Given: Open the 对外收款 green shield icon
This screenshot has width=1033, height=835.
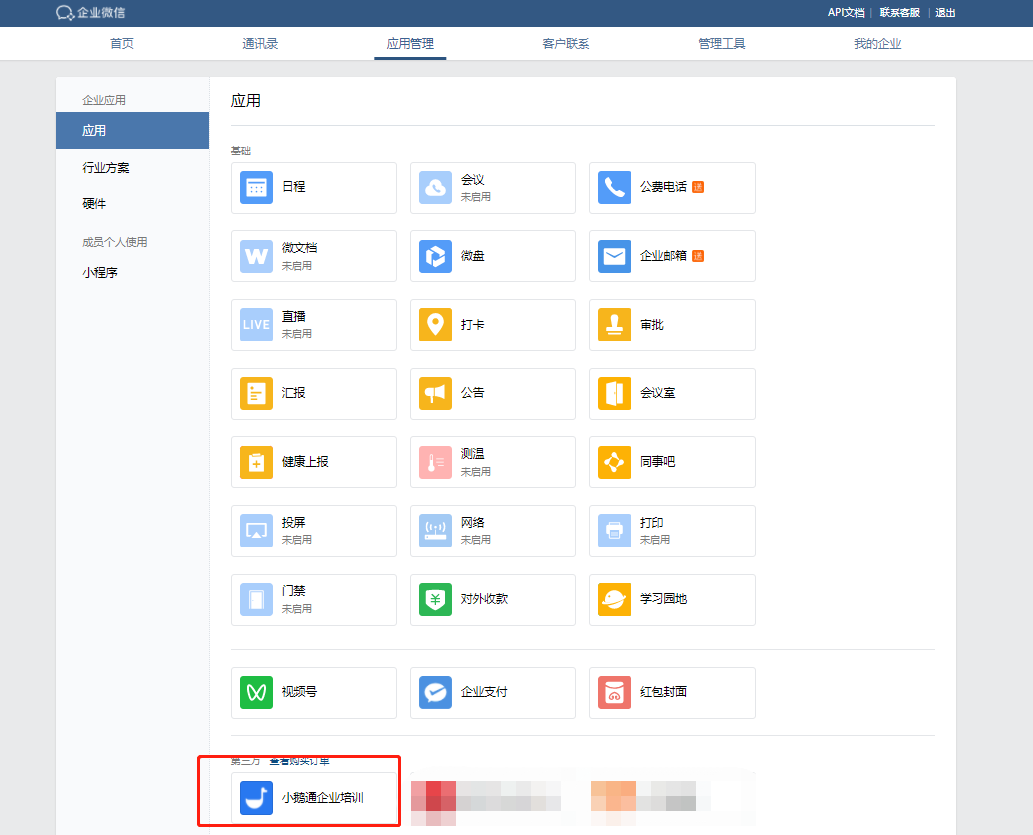Looking at the screenshot, I should tap(435, 599).
